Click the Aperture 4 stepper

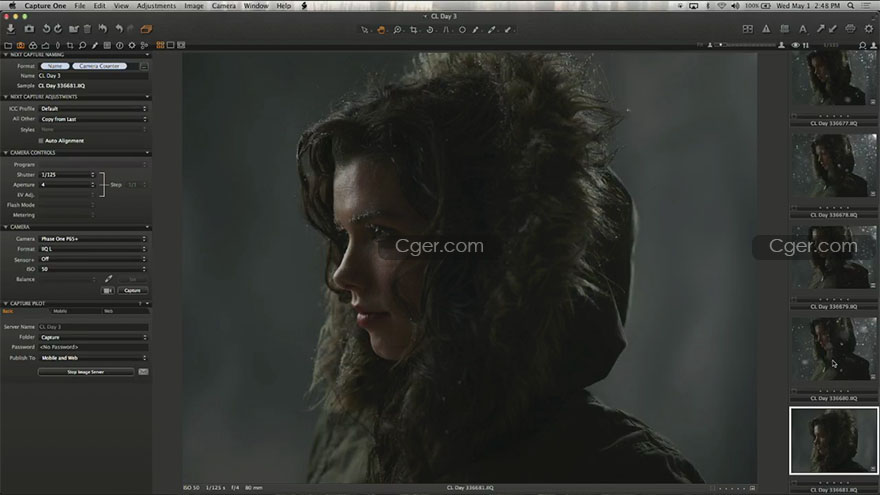click(x=93, y=185)
